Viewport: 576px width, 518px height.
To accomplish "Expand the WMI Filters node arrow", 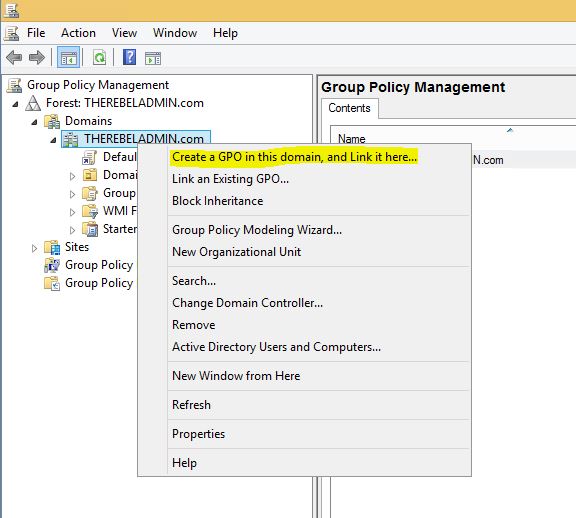I will pos(72,212).
